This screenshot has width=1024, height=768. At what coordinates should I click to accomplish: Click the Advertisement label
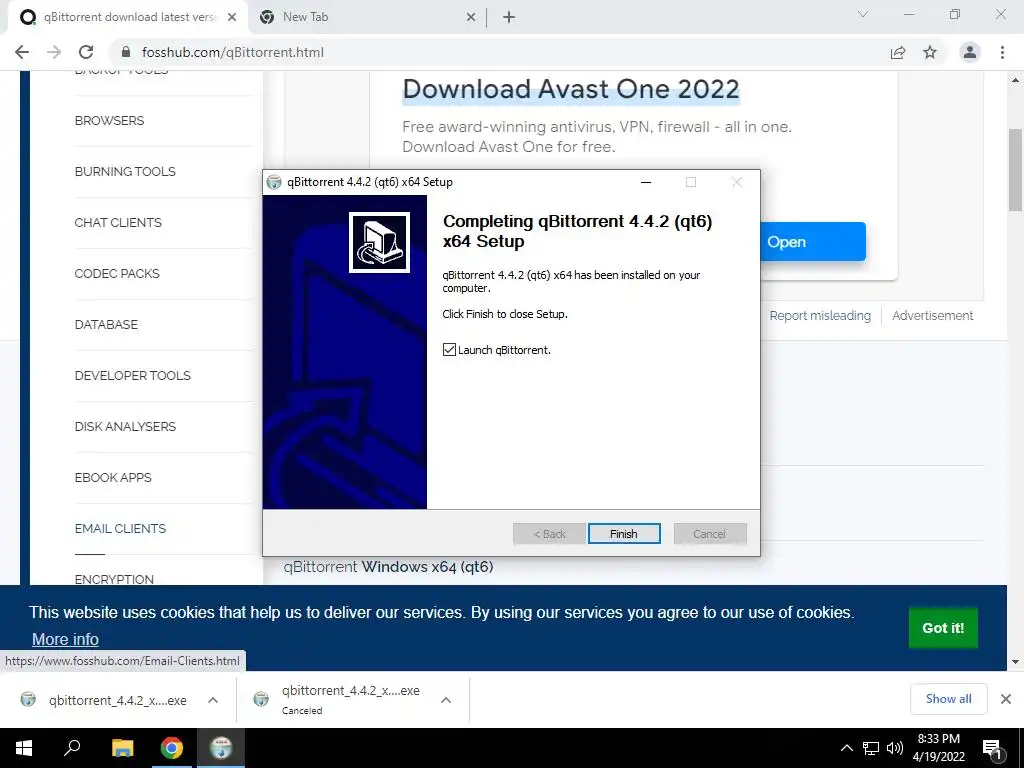[x=933, y=316]
